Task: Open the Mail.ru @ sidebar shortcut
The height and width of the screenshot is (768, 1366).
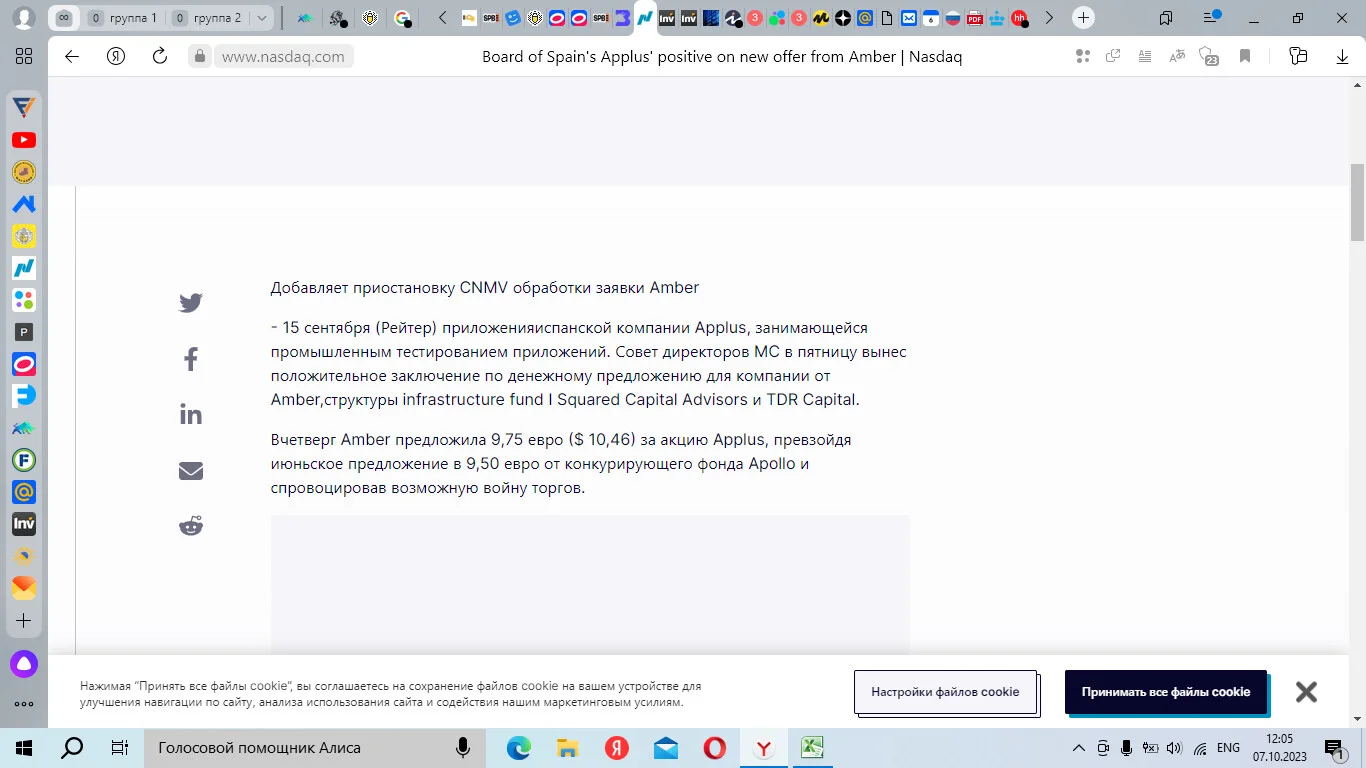Action: click(x=24, y=491)
